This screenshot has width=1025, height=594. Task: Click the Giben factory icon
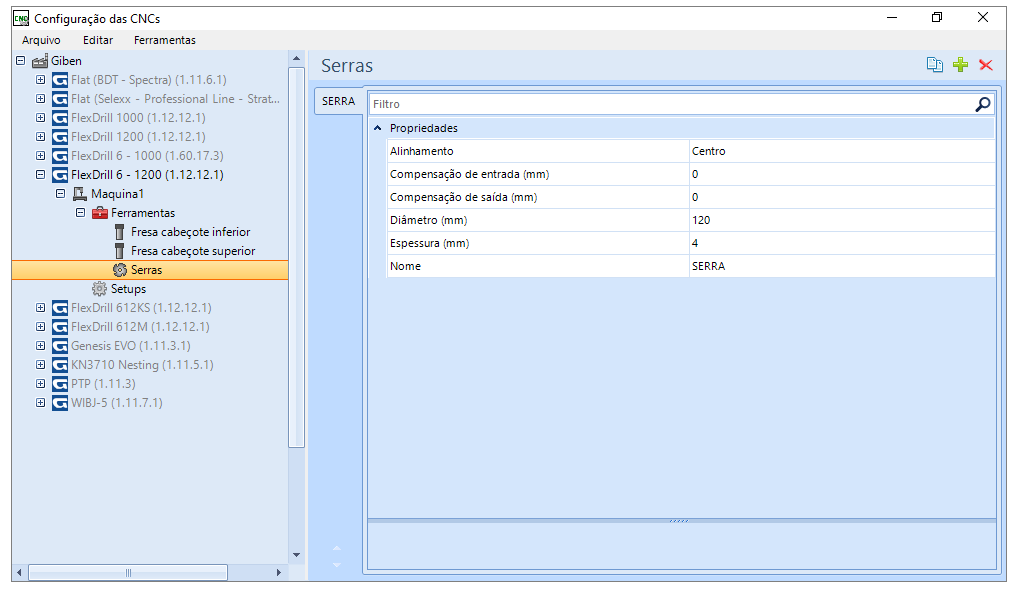[x=40, y=61]
